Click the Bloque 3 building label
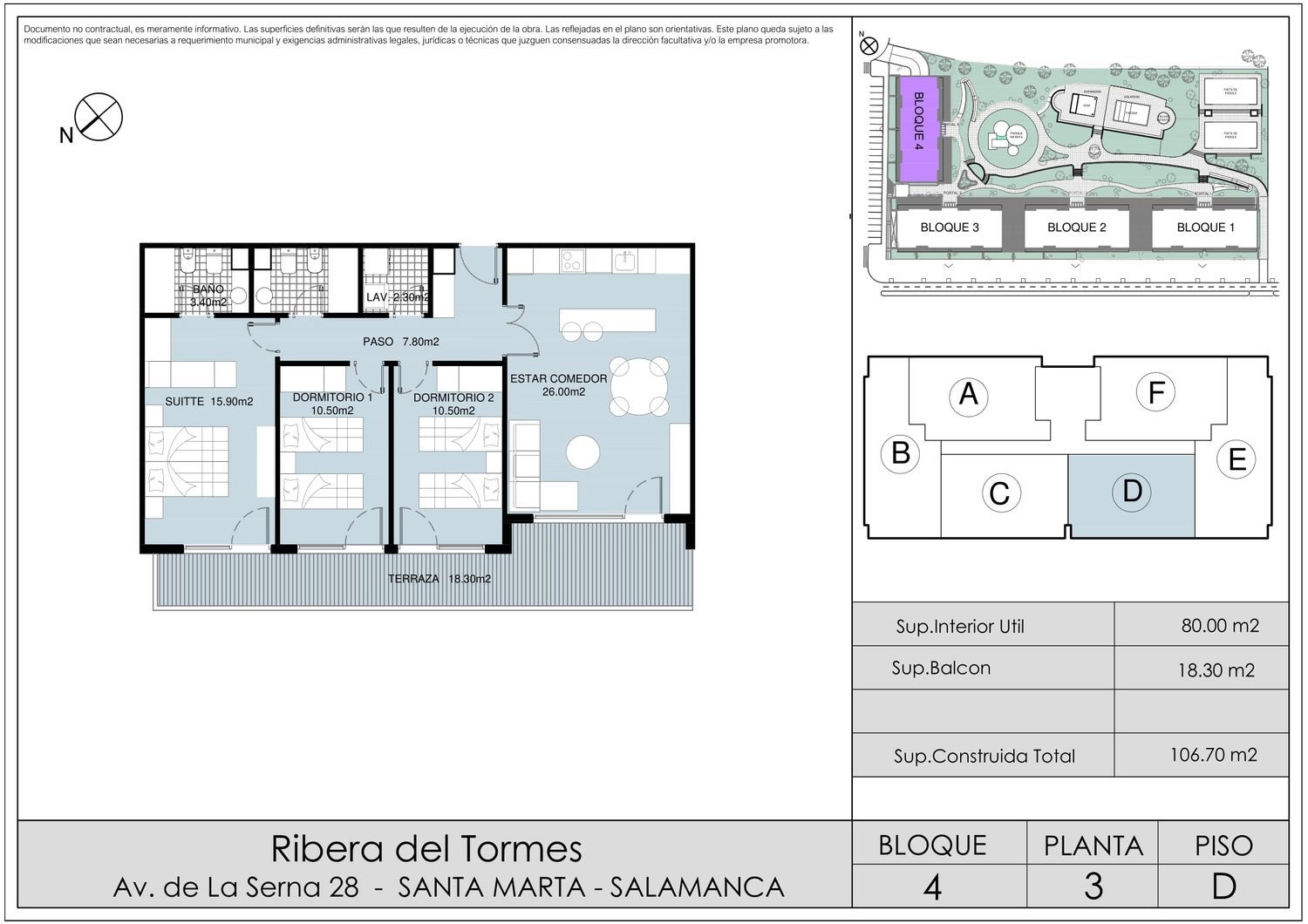Screen dimensions: 1308x924 (949, 228)
